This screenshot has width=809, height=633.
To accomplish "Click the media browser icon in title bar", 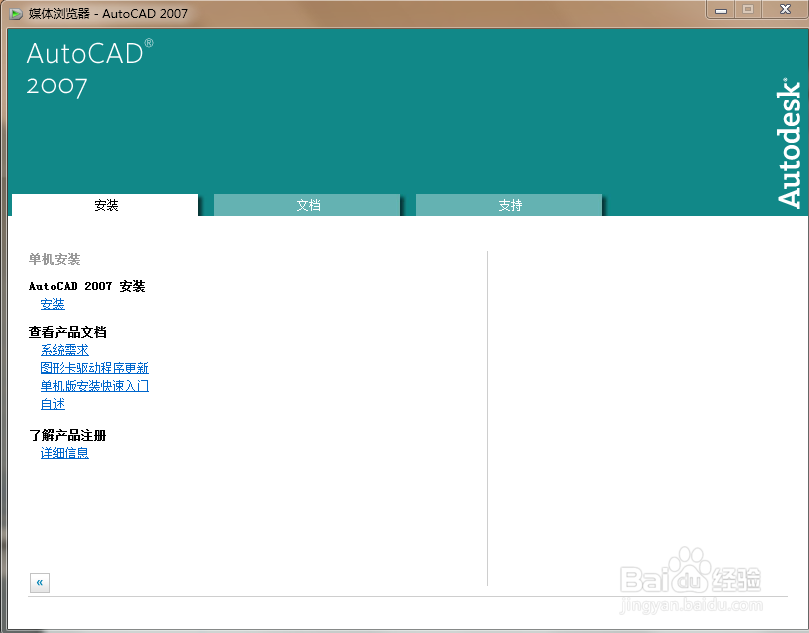I will coord(16,13).
